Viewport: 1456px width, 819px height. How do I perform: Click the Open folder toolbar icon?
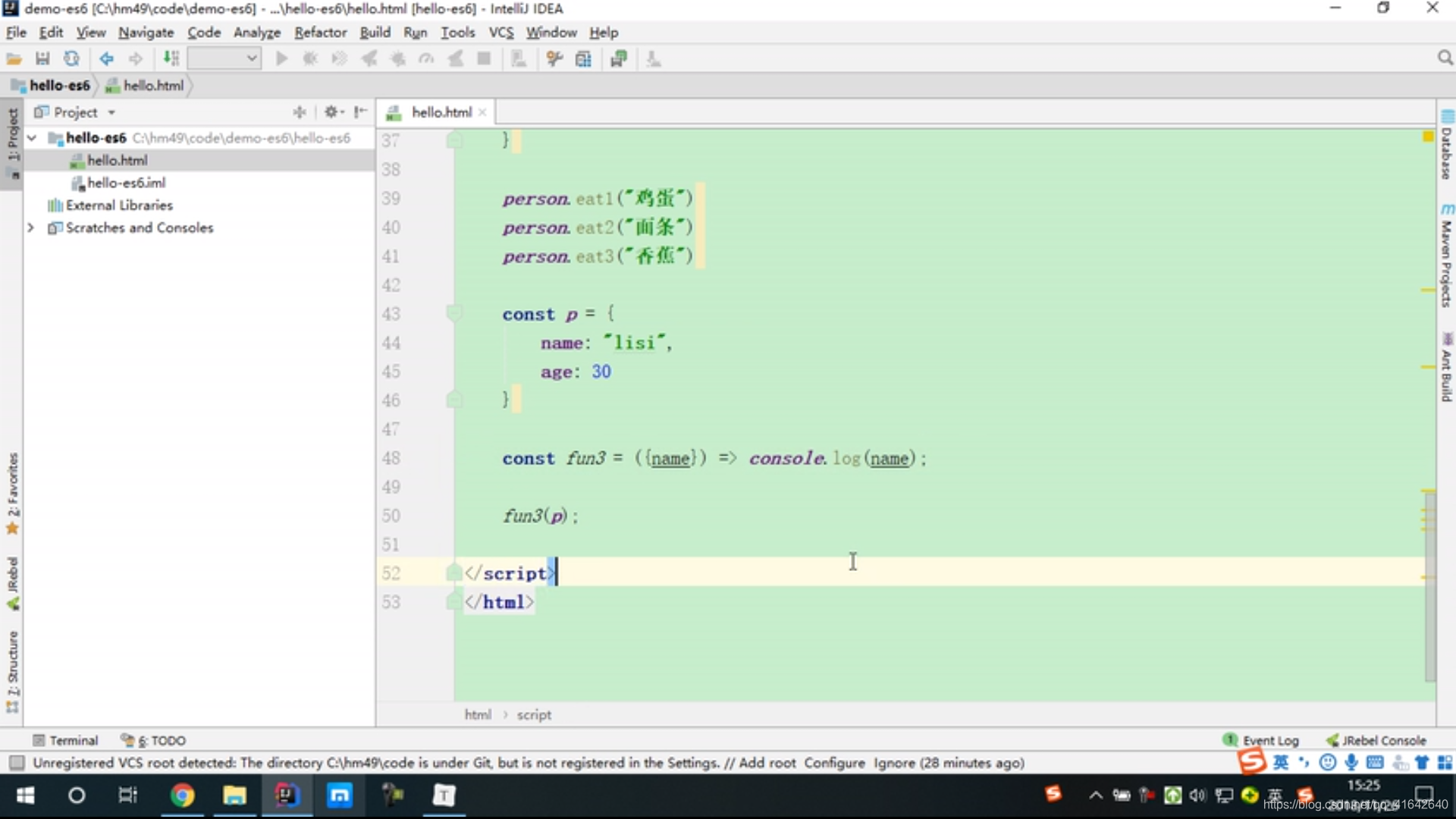pos(14,59)
